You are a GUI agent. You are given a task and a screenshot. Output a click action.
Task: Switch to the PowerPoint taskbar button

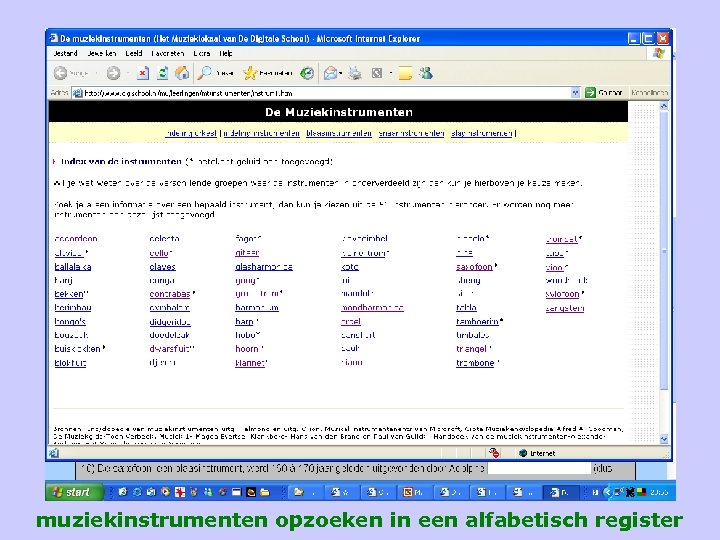413,492
